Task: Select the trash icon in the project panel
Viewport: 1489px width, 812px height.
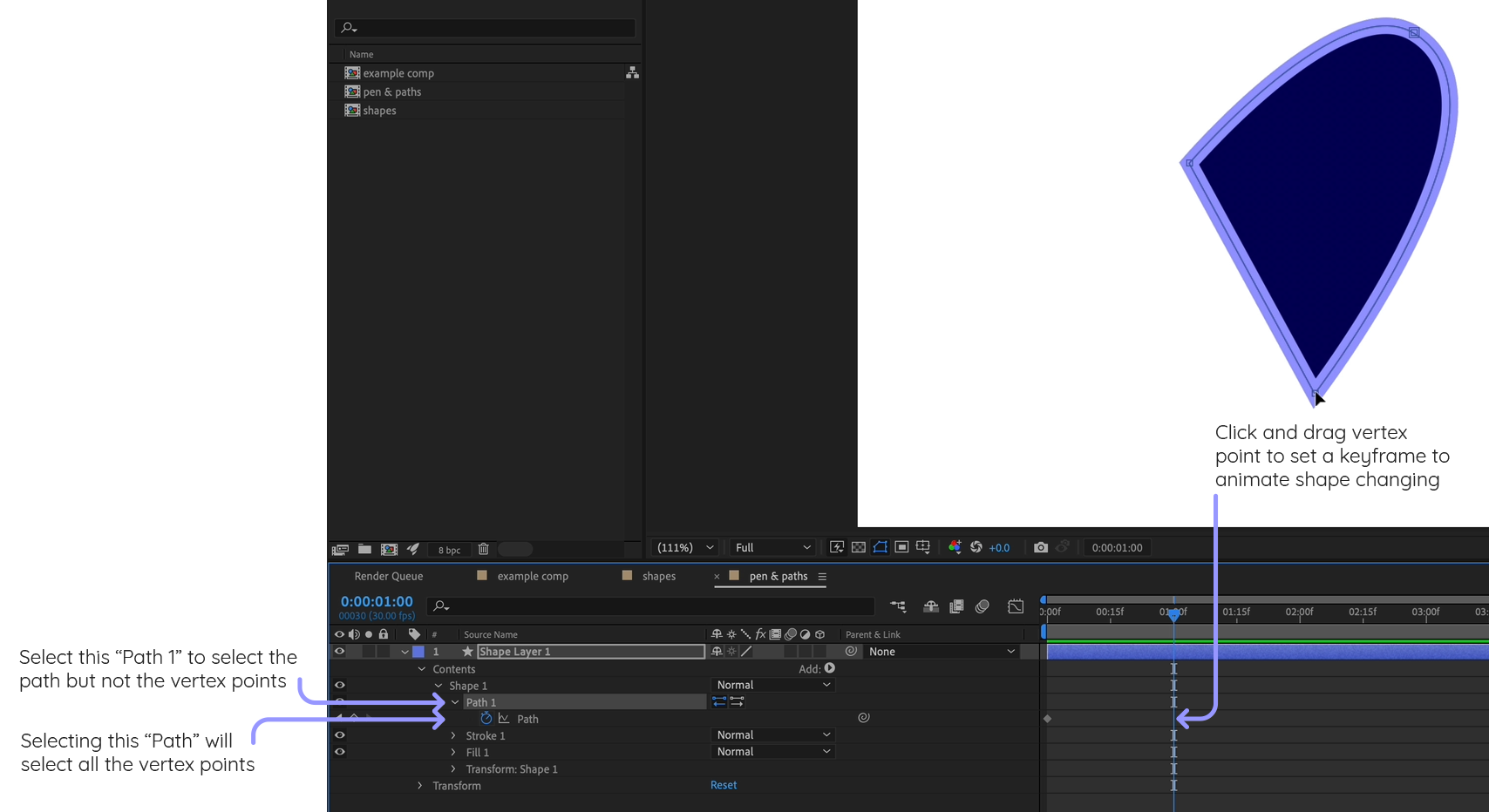Action: [x=483, y=549]
